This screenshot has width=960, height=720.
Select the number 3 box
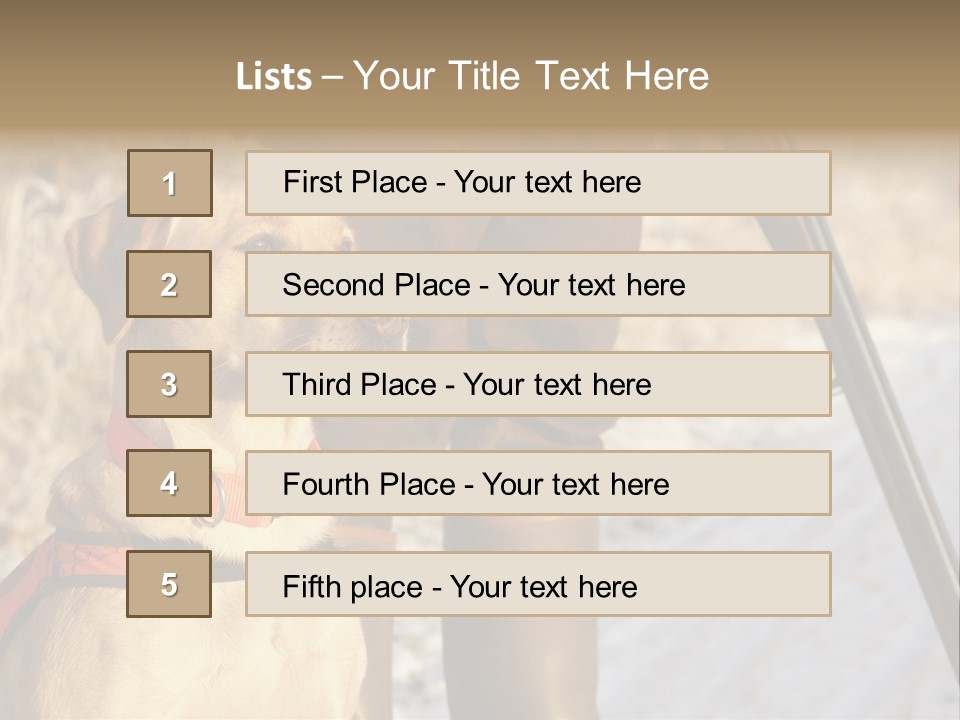tap(169, 384)
